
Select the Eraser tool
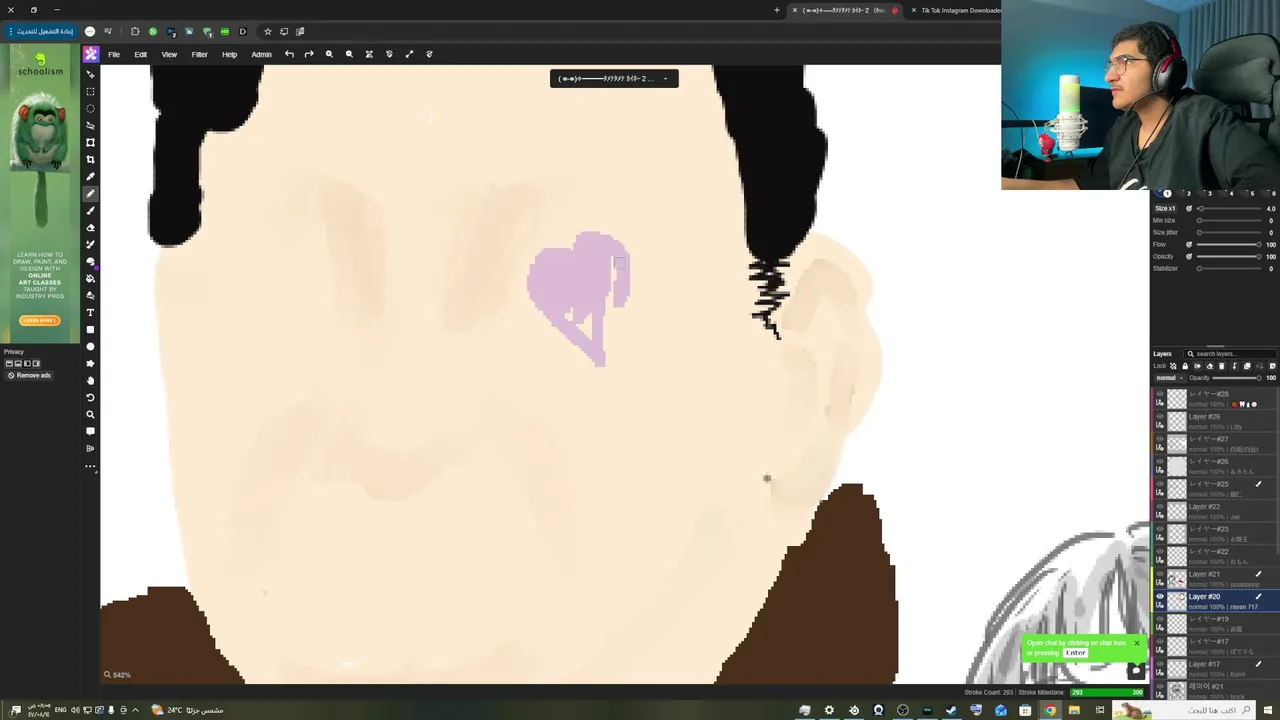point(90,227)
